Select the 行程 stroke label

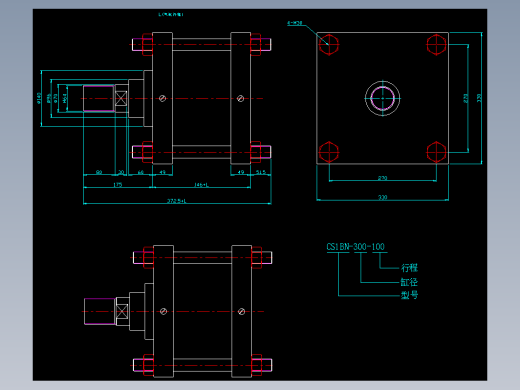tap(409, 268)
